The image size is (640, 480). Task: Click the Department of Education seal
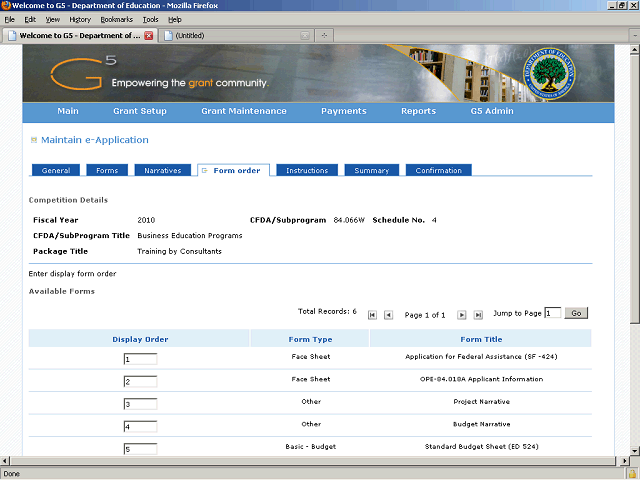pyautogui.click(x=549, y=74)
